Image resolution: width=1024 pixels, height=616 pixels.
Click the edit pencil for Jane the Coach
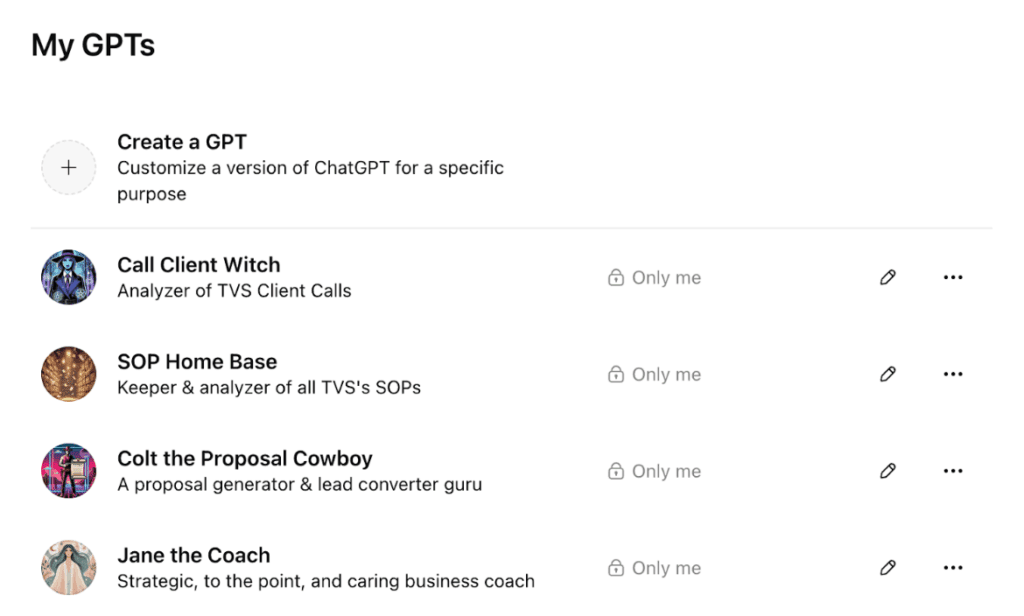(x=887, y=568)
